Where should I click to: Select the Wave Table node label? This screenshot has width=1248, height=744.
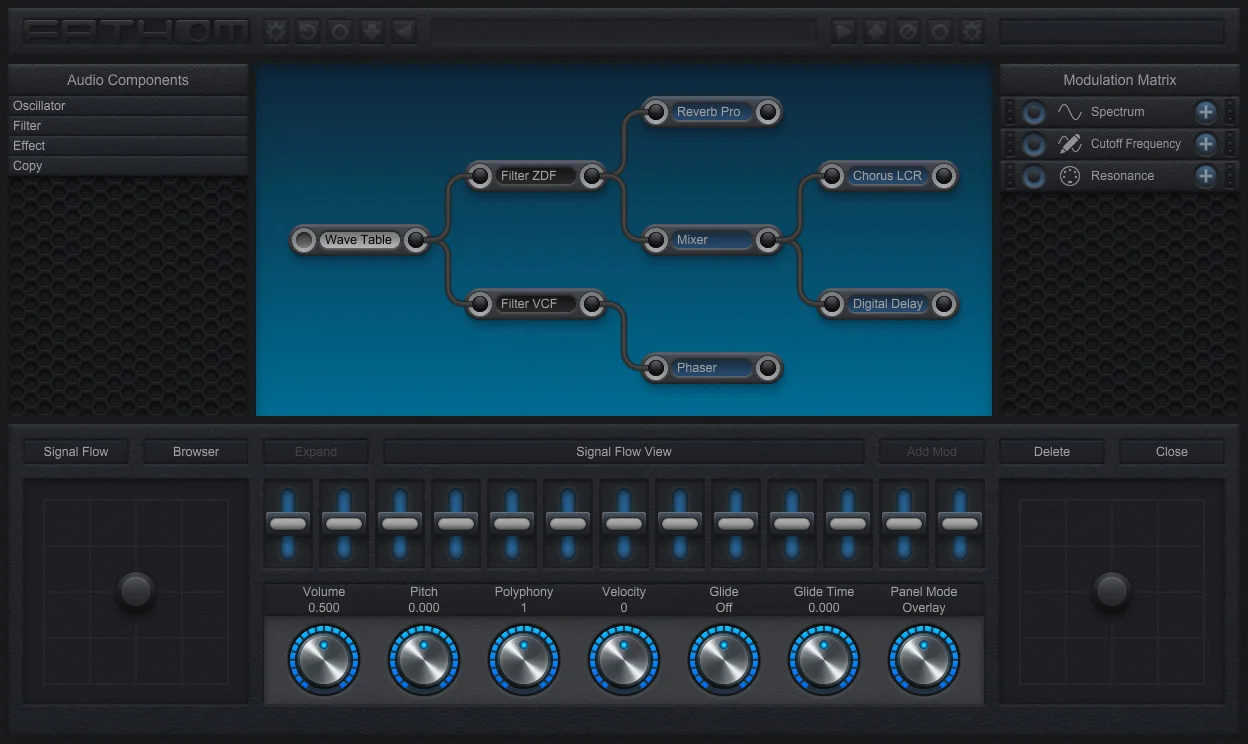point(359,240)
